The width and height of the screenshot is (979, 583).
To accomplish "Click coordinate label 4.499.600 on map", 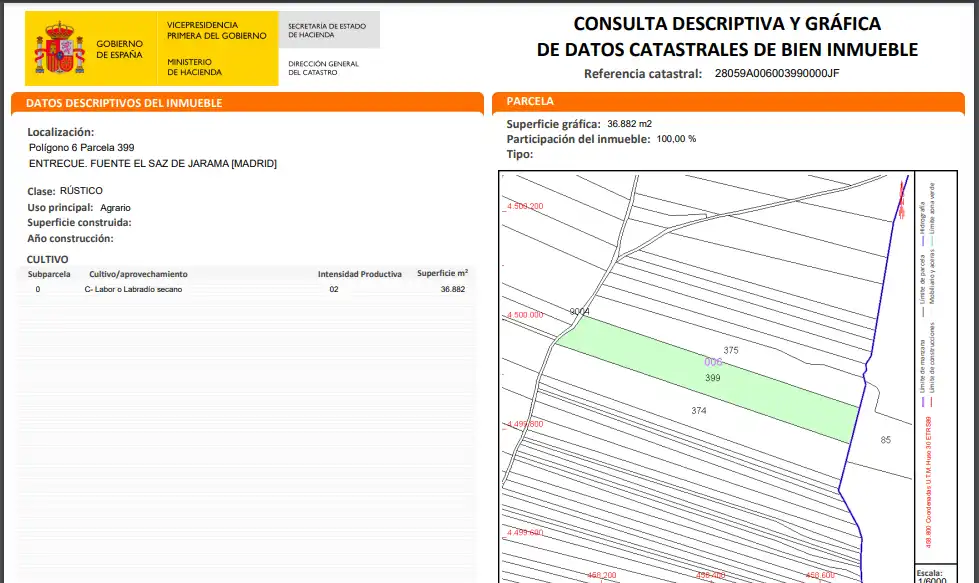I will (525, 532).
